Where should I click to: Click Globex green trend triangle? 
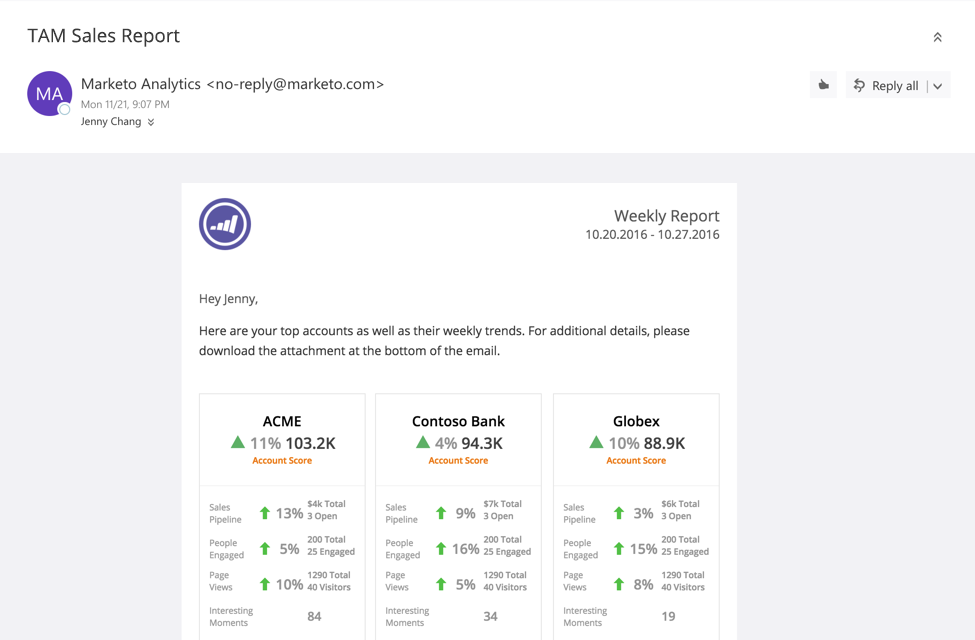(596, 442)
